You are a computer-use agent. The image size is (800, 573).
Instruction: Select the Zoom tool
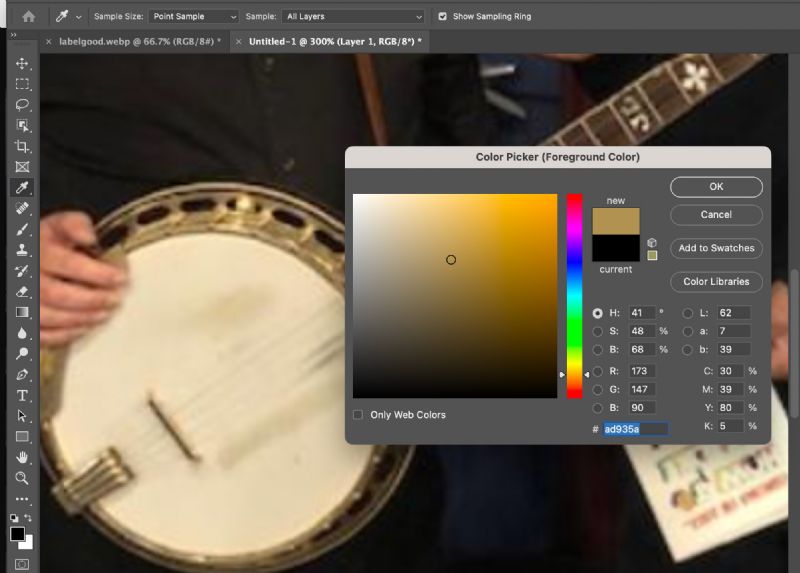(22, 478)
